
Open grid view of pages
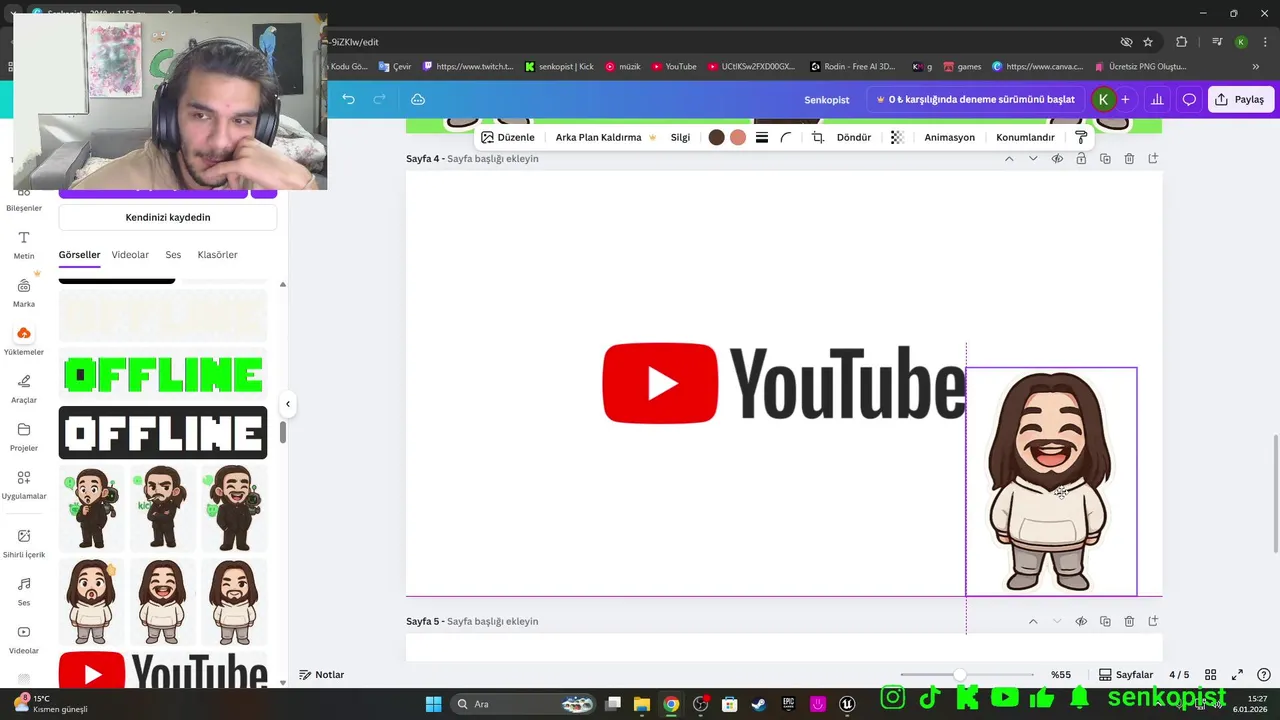[x=1210, y=675]
